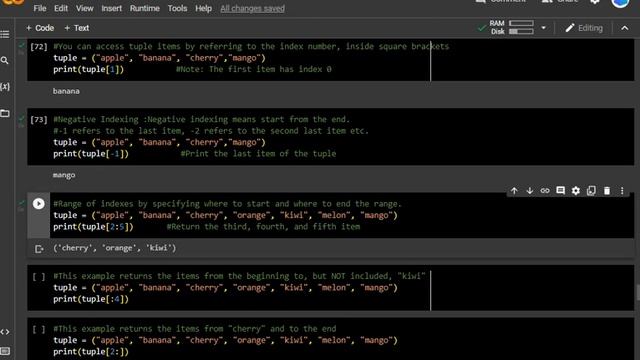Screen dimensions: 640x360
Task: Open more cell actions three-dot menu
Action: pyautogui.click(x=622, y=191)
